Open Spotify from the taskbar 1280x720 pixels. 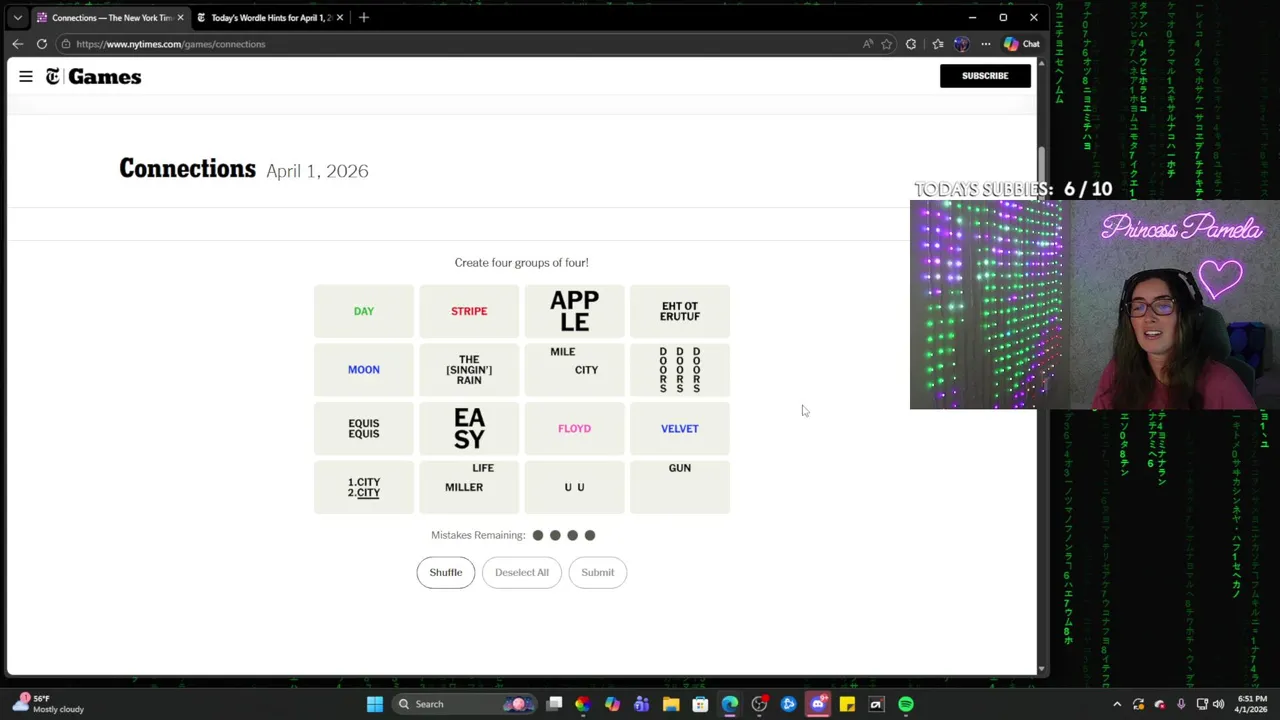(x=906, y=704)
